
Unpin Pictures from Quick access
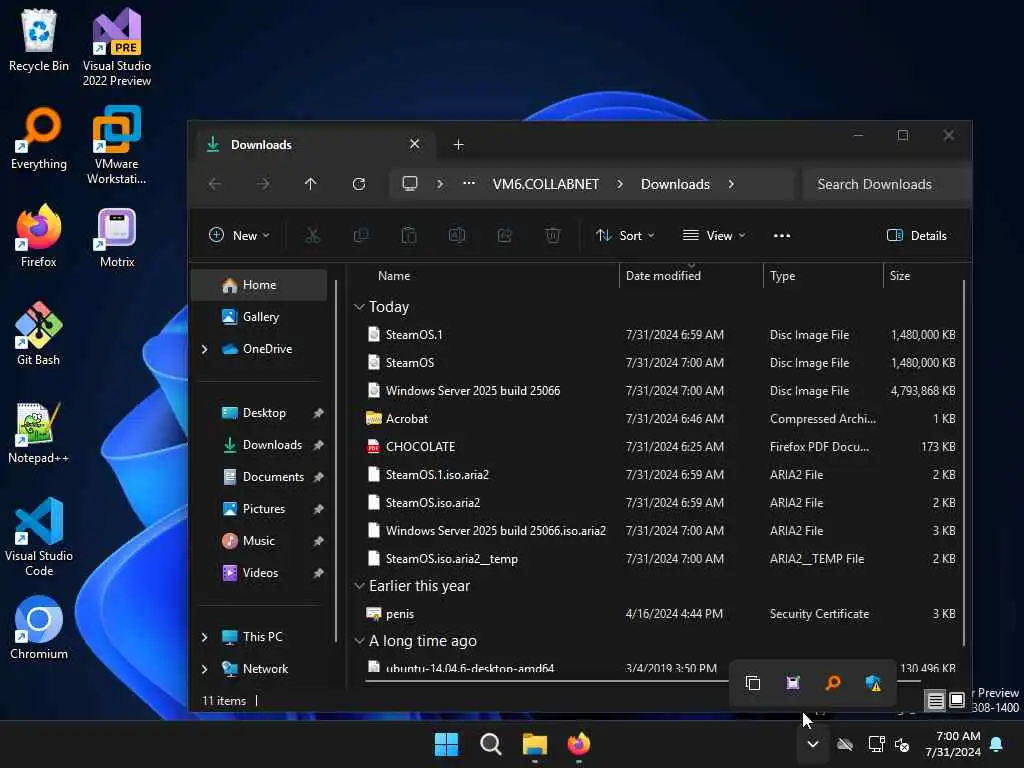point(318,509)
